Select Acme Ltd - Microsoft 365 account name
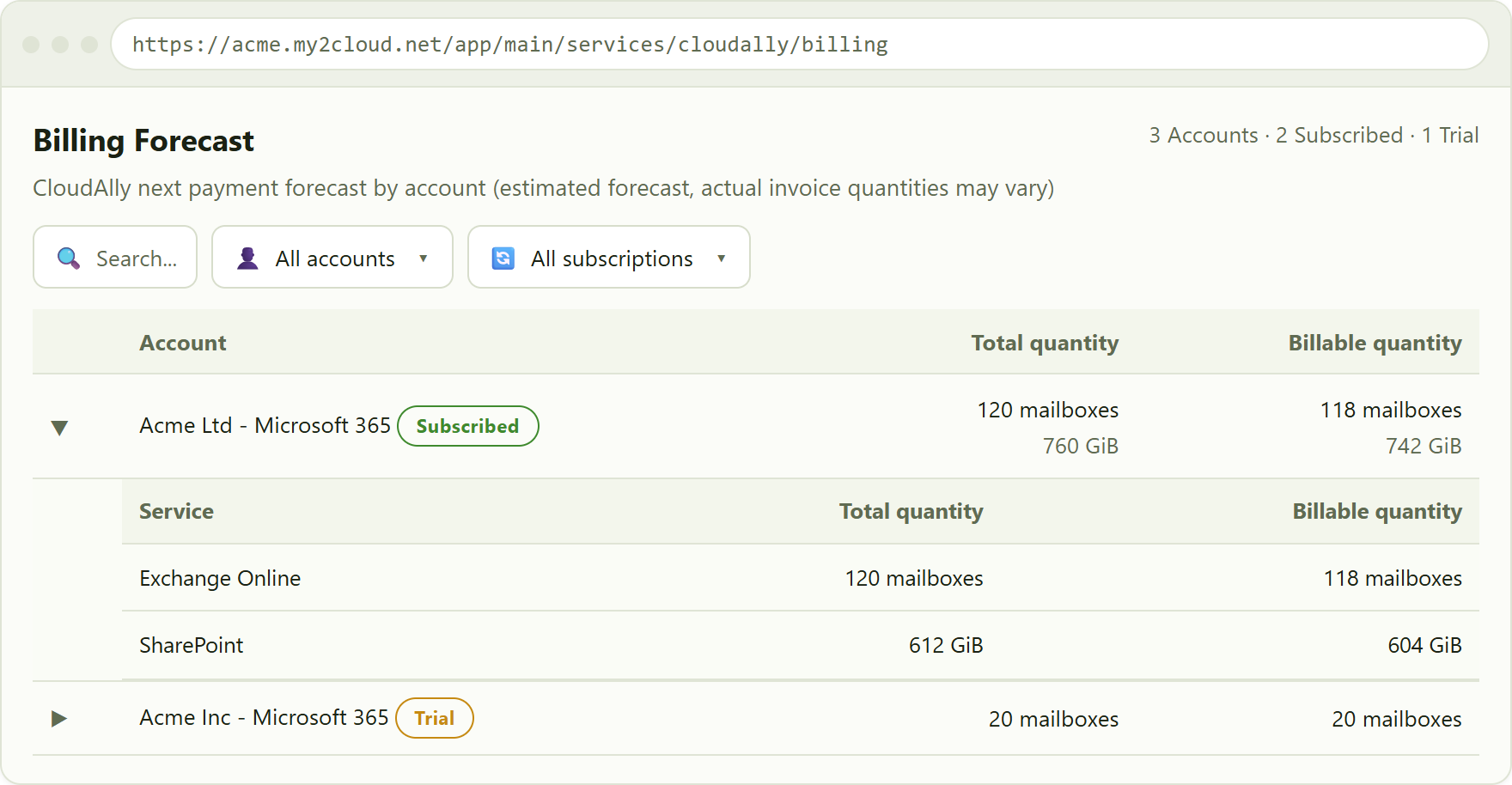1512x785 pixels. click(265, 426)
